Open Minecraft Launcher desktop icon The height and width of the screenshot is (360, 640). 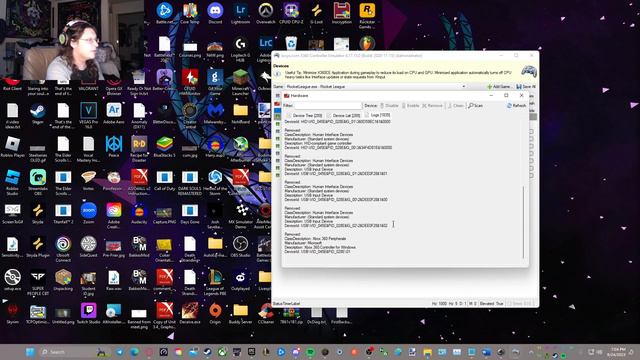(240, 82)
